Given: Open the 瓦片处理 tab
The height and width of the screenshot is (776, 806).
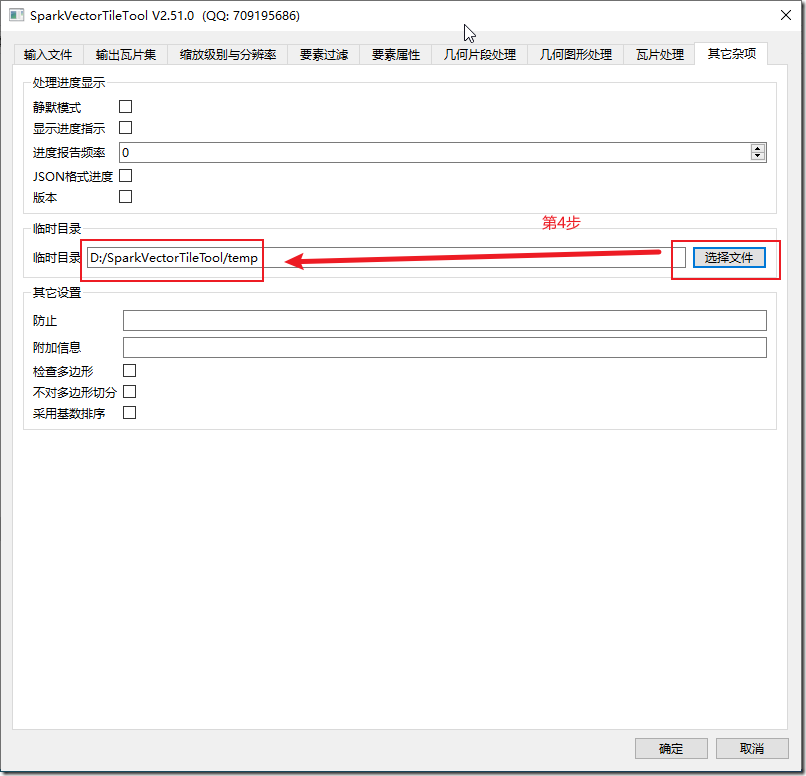Looking at the screenshot, I should click(660, 54).
